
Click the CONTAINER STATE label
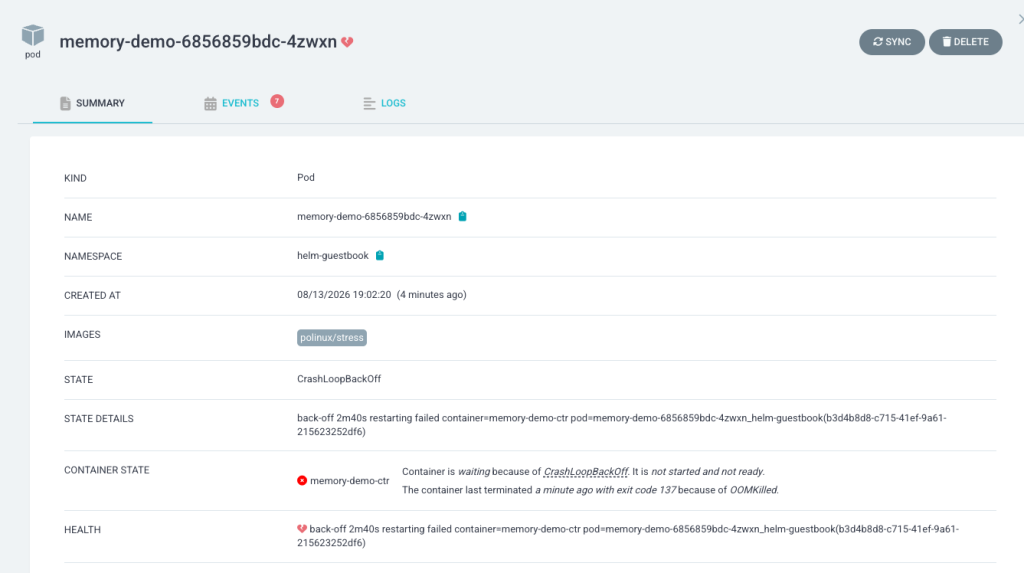tap(106, 470)
